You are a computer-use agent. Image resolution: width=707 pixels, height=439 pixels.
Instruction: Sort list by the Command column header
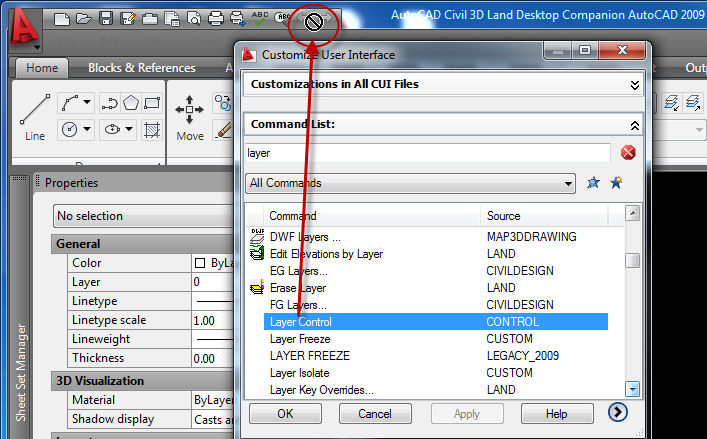point(372,216)
